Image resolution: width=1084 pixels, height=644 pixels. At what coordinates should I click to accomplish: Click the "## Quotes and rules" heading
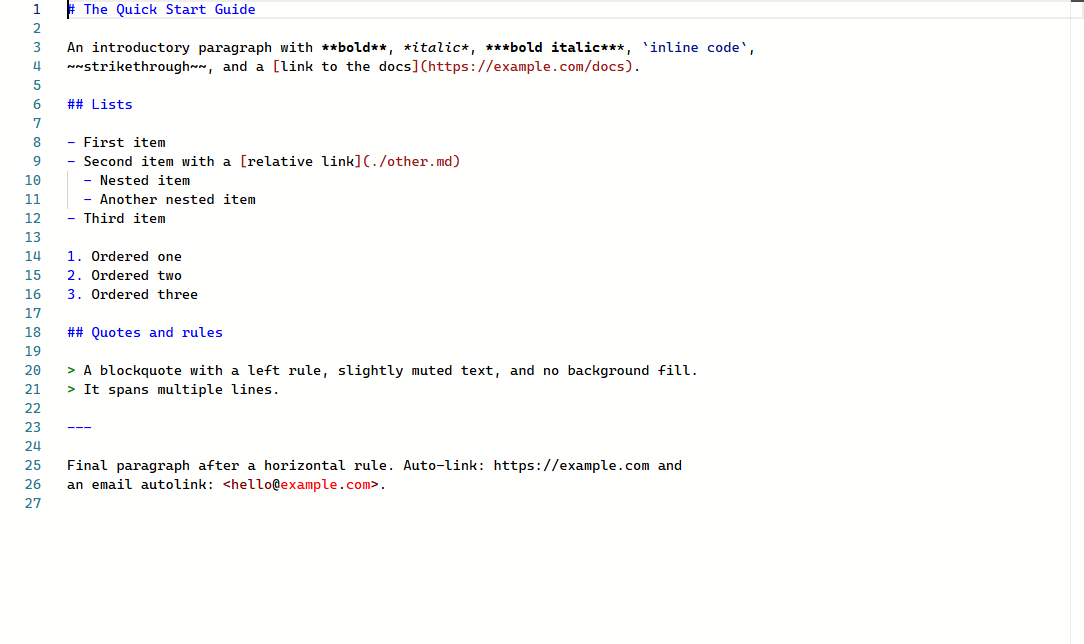tap(145, 333)
